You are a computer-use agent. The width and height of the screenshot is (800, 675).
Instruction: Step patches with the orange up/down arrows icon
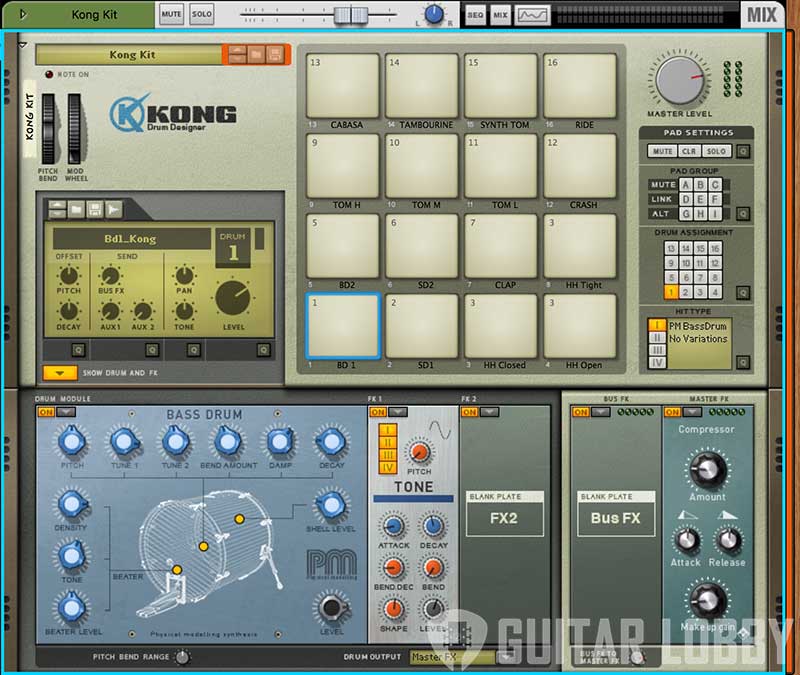[237, 54]
